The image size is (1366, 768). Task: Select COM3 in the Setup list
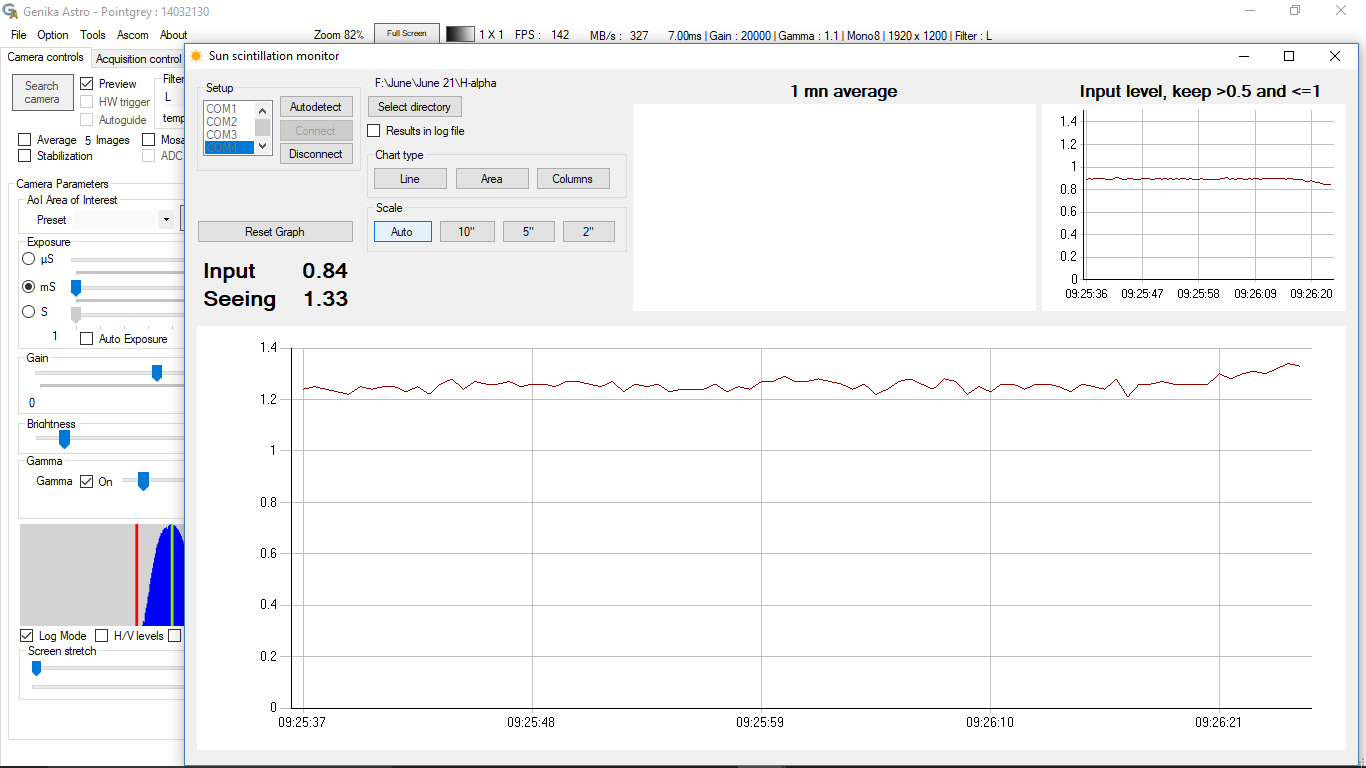click(x=229, y=134)
